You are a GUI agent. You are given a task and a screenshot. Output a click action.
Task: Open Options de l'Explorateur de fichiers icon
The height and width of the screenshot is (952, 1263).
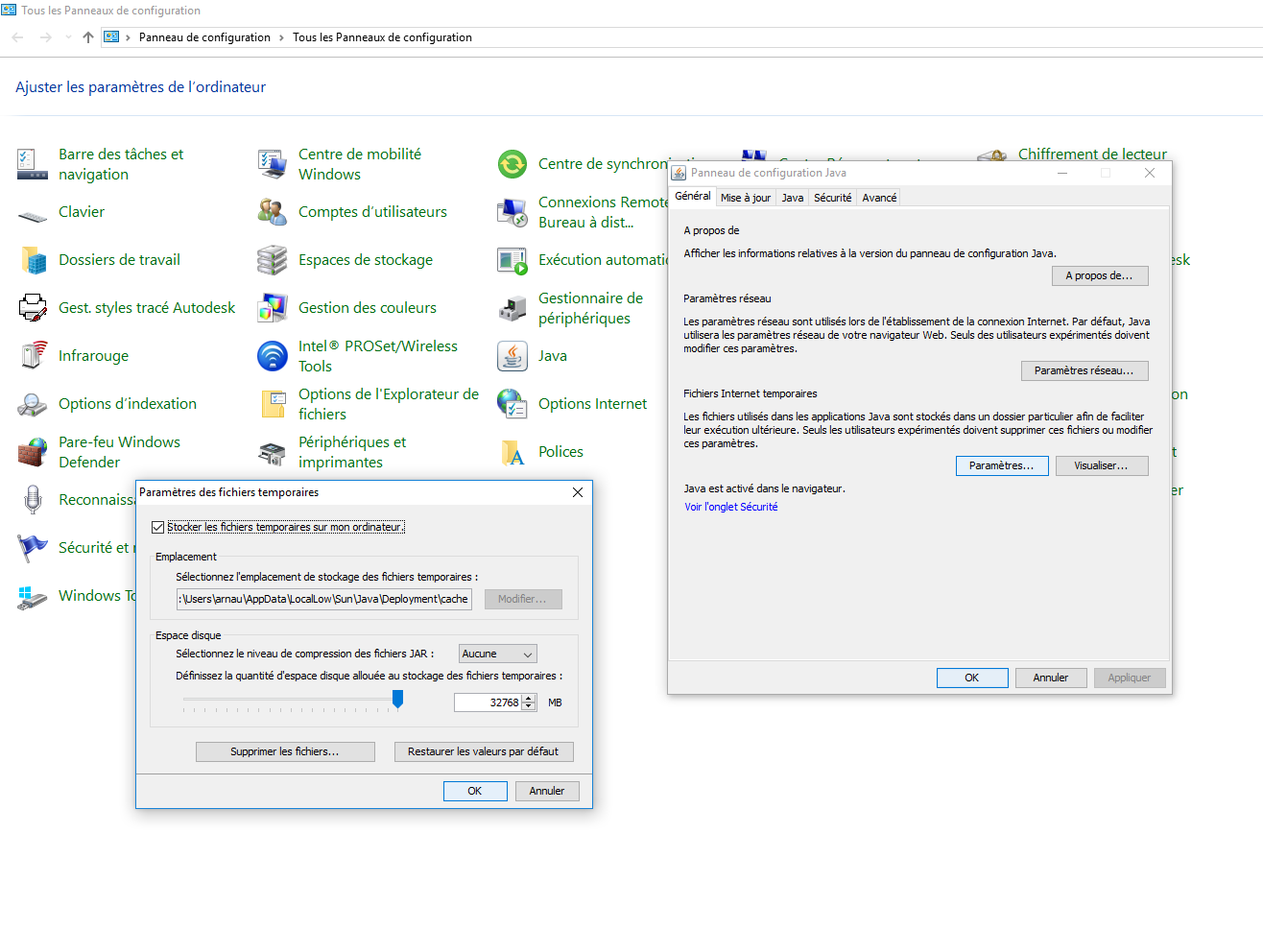pos(273,404)
